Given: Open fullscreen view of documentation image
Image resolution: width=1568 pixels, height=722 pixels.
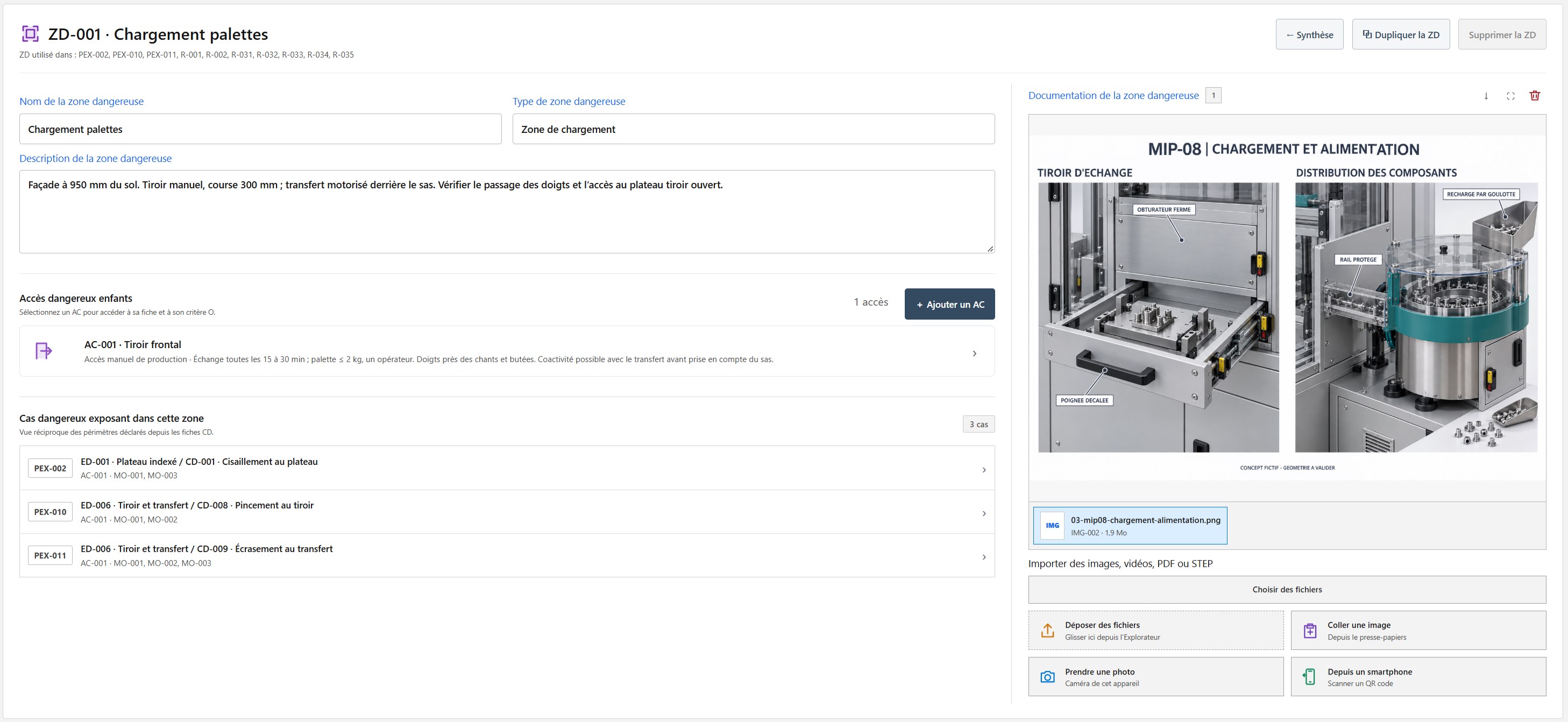Looking at the screenshot, I should click(1510, 96).
